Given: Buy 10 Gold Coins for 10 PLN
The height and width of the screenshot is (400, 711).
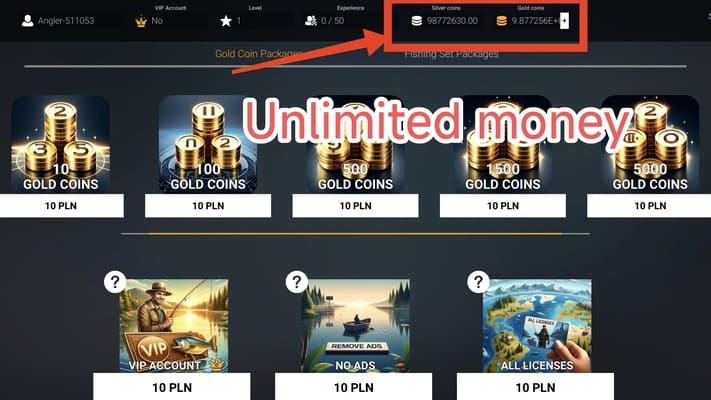Looking at the screenshot, I should 61,206.
